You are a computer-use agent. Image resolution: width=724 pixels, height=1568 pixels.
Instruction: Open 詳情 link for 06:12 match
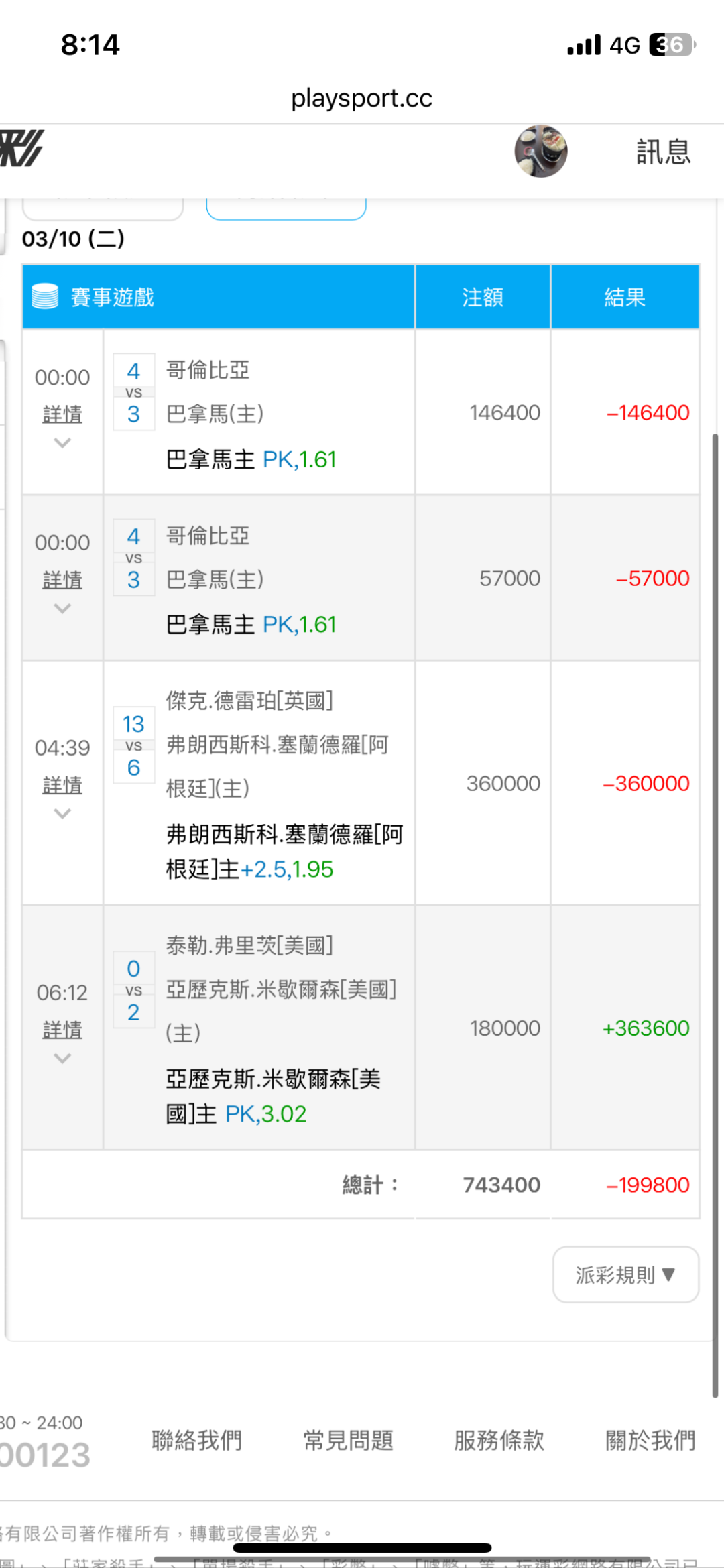[62, 1030]
